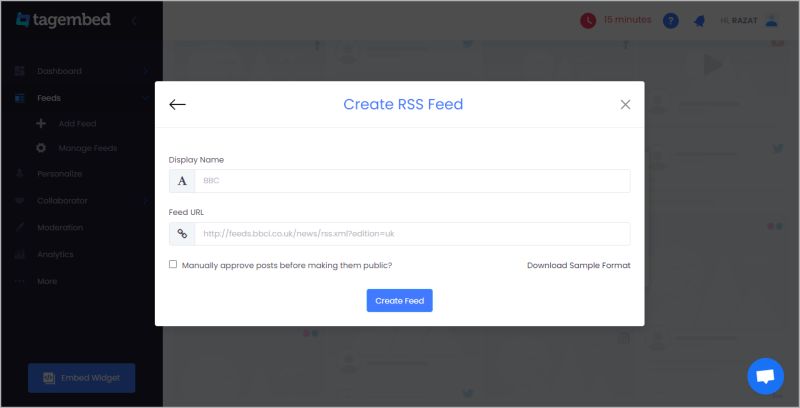800x408 pixels.
Task: Click the Embed Widget button
Action: [x=82, y=378]
